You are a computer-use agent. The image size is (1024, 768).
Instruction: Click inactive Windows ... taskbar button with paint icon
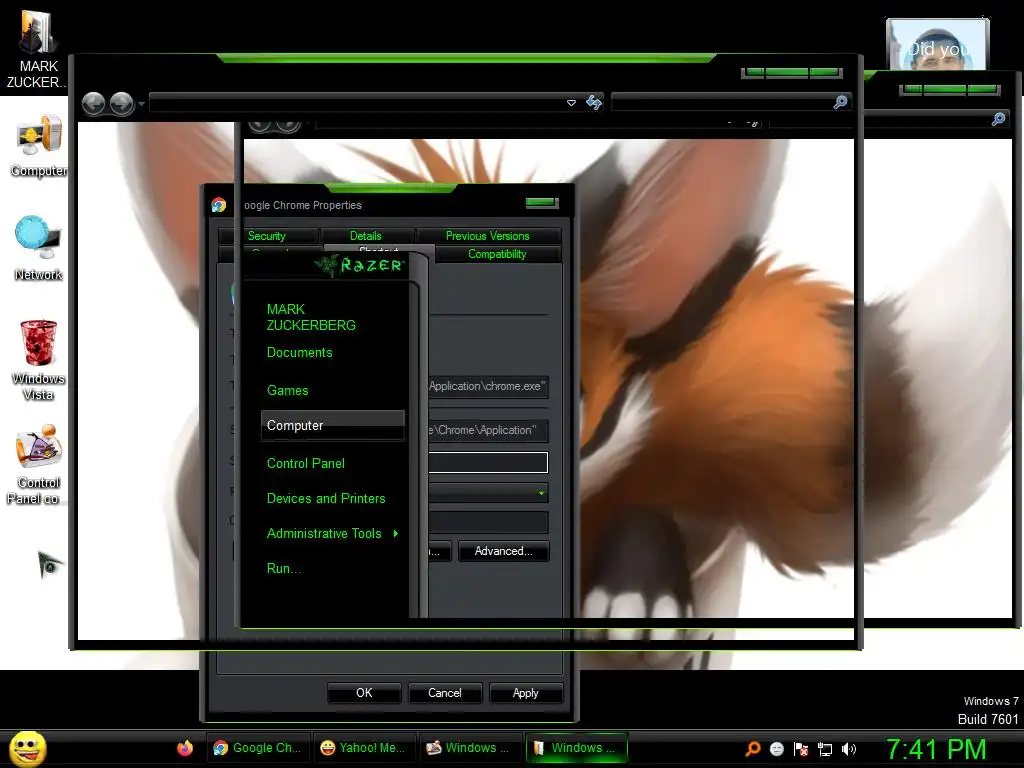pos(470,748)
